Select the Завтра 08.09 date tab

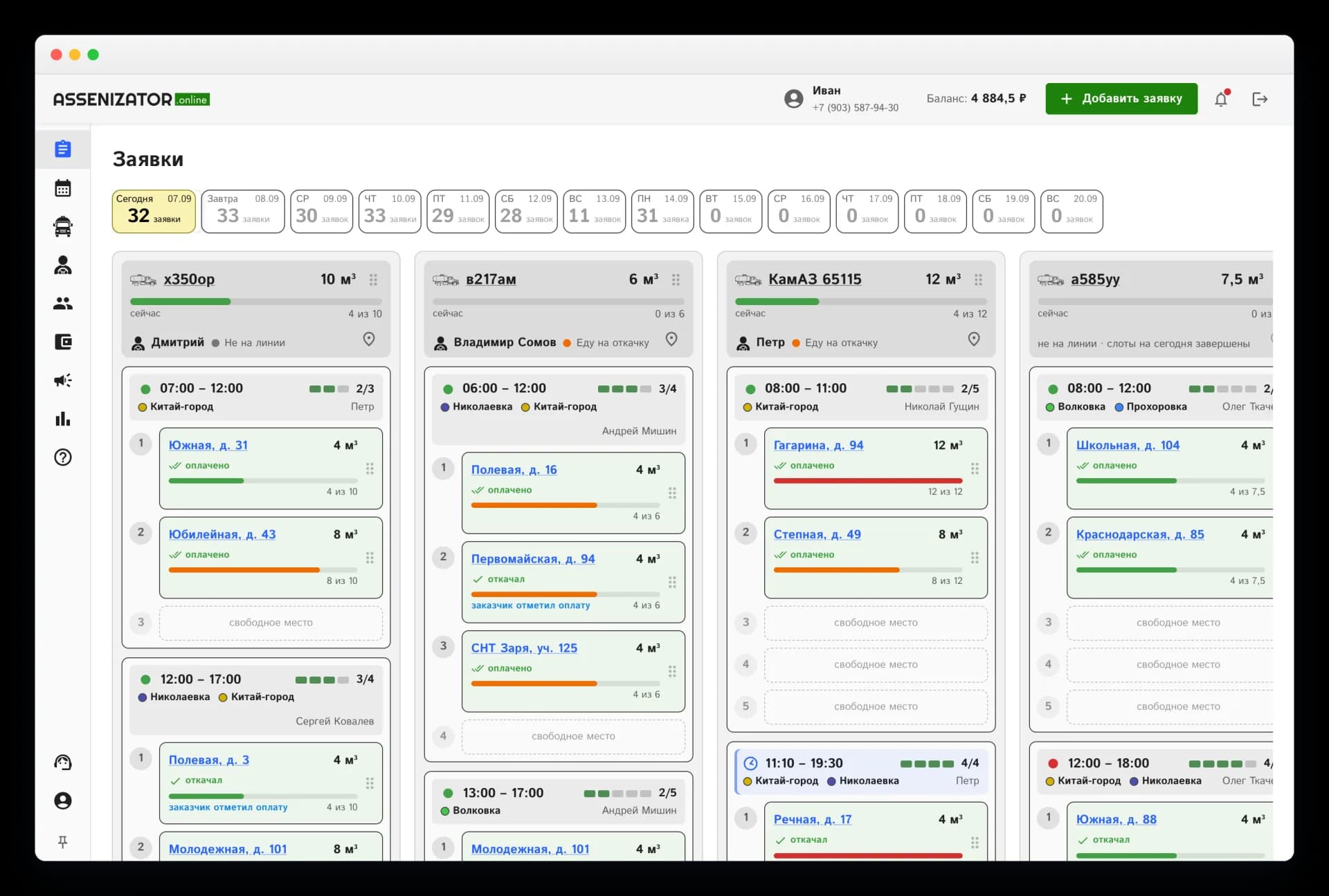pyautogui.click(x=243, y=211)
